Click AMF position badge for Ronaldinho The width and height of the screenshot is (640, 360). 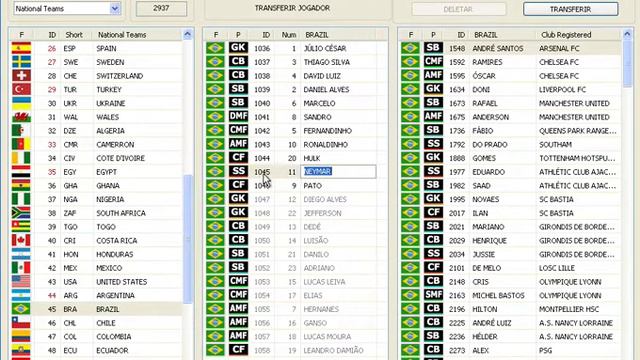[x=238, y=144]
